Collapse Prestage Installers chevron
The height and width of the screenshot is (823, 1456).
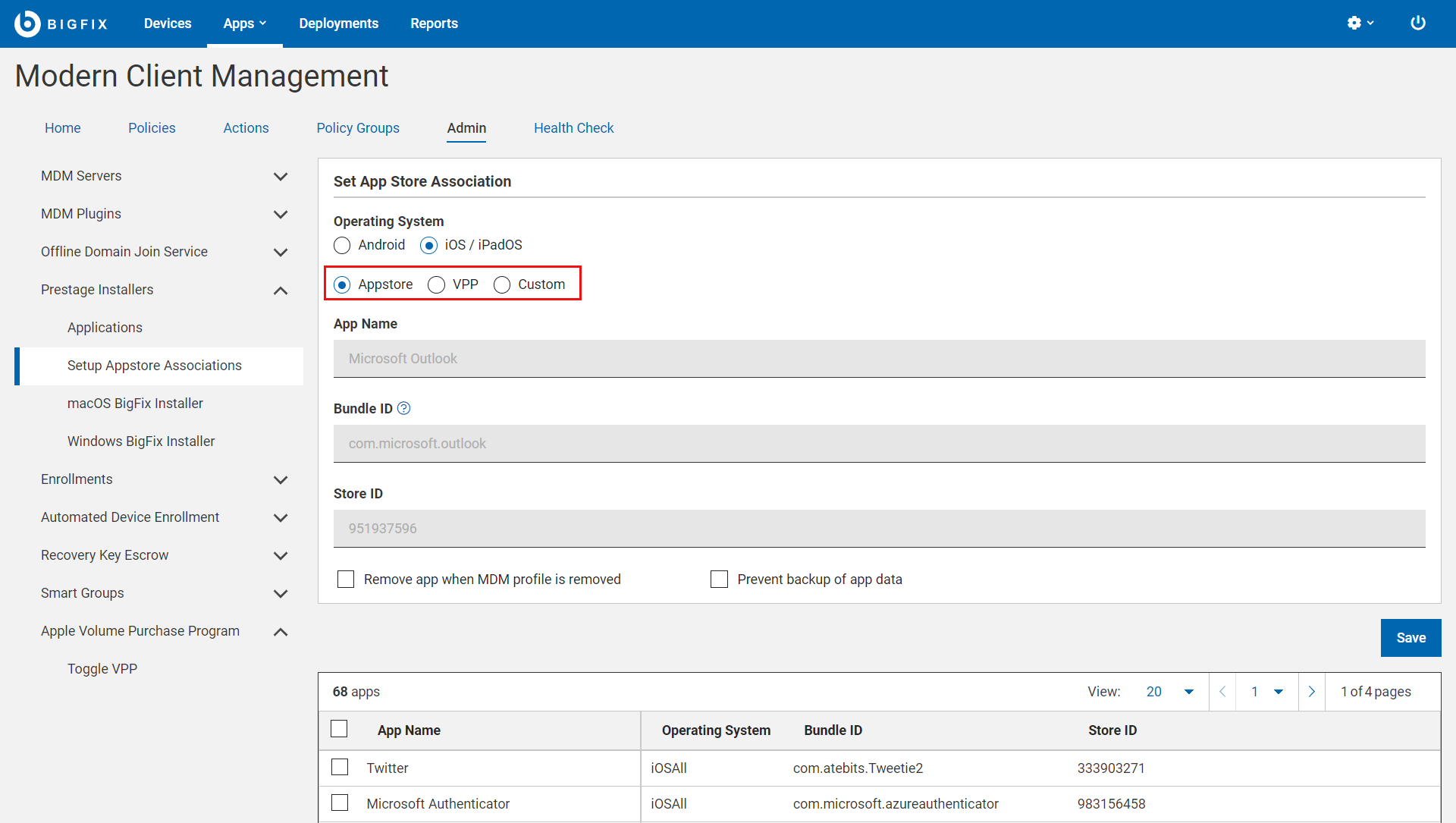[281, 291]
